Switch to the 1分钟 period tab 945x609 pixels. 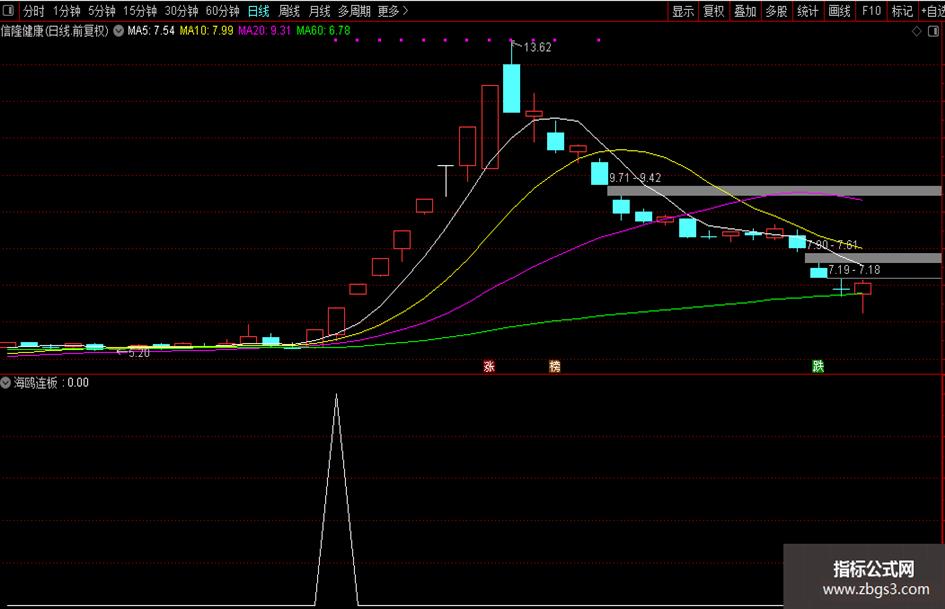point(66,11)
